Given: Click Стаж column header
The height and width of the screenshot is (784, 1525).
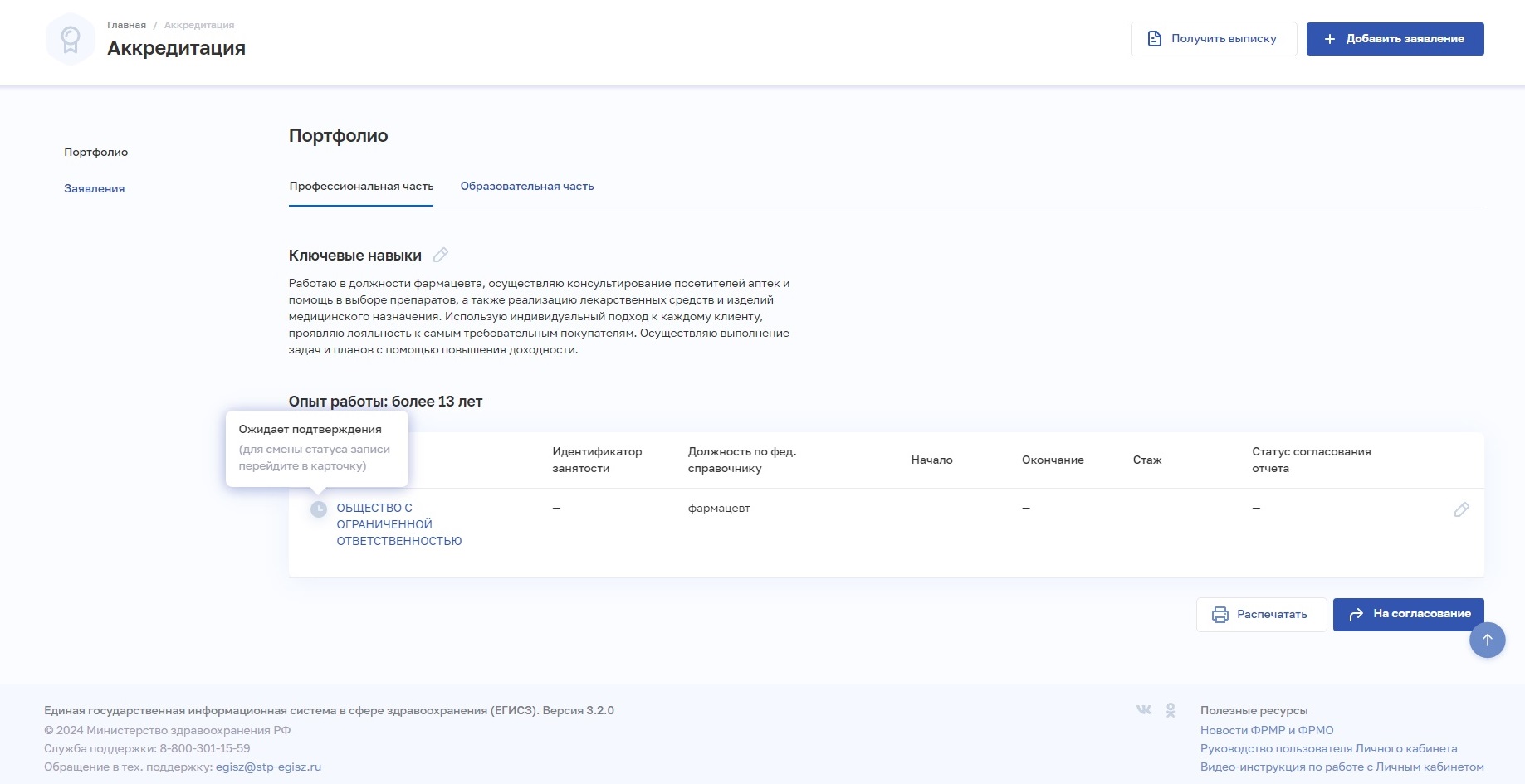Looking at the screenshot, I should (1147, 460).
